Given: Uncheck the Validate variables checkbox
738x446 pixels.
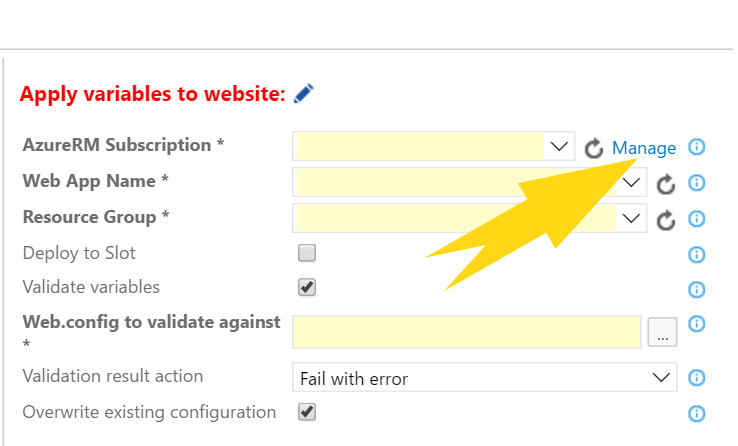Looking at the screenshot, I should [307, 287].
